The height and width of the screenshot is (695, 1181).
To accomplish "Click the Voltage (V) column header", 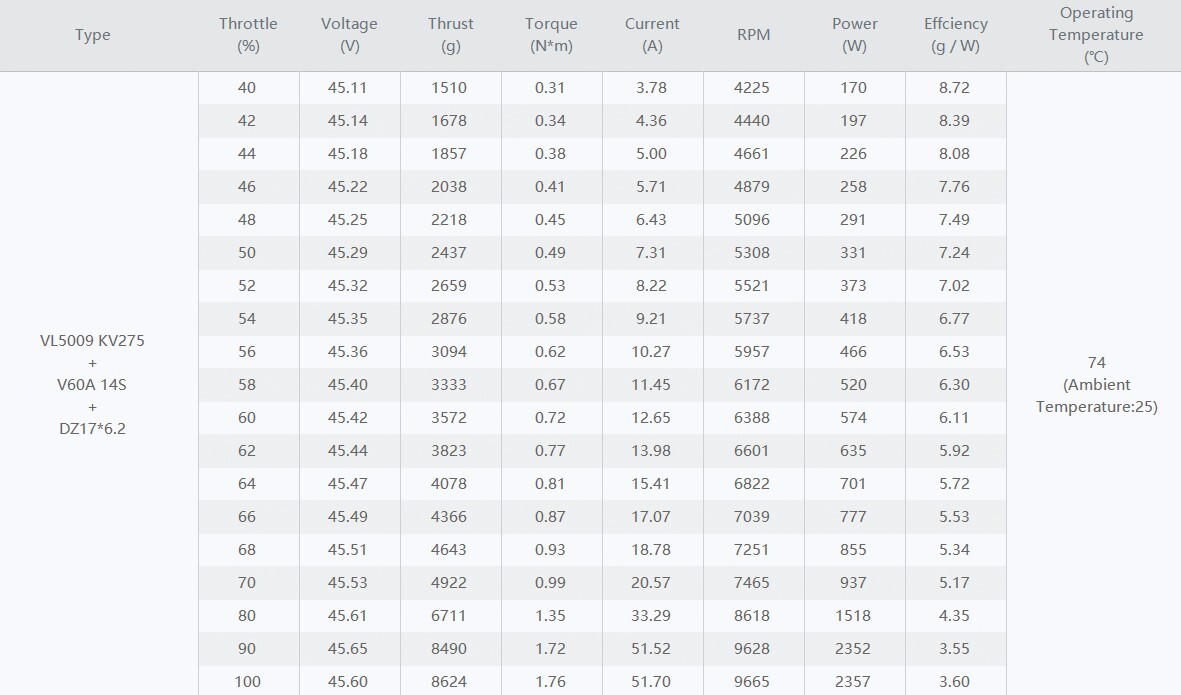I will pos(349,35).
